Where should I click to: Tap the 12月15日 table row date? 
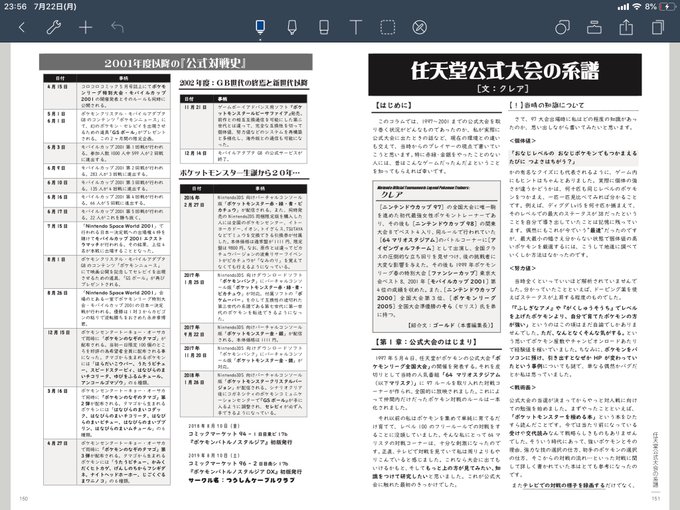coord(59,332)
